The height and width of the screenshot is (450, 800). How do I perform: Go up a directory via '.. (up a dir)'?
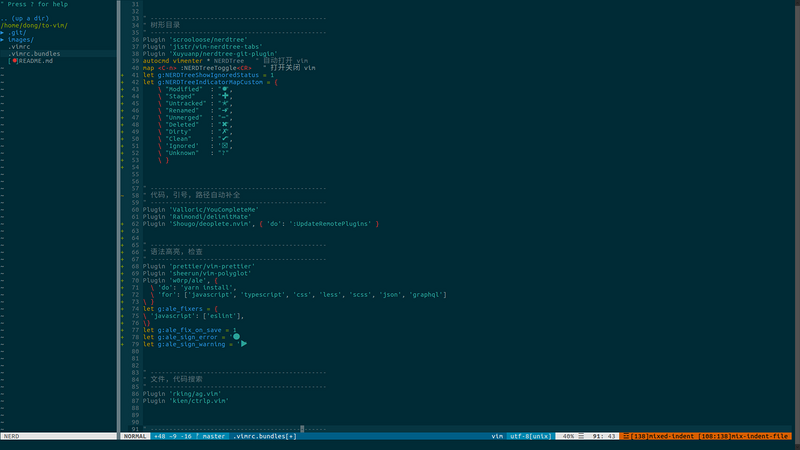pyautogui.click(x=25, y=18)
